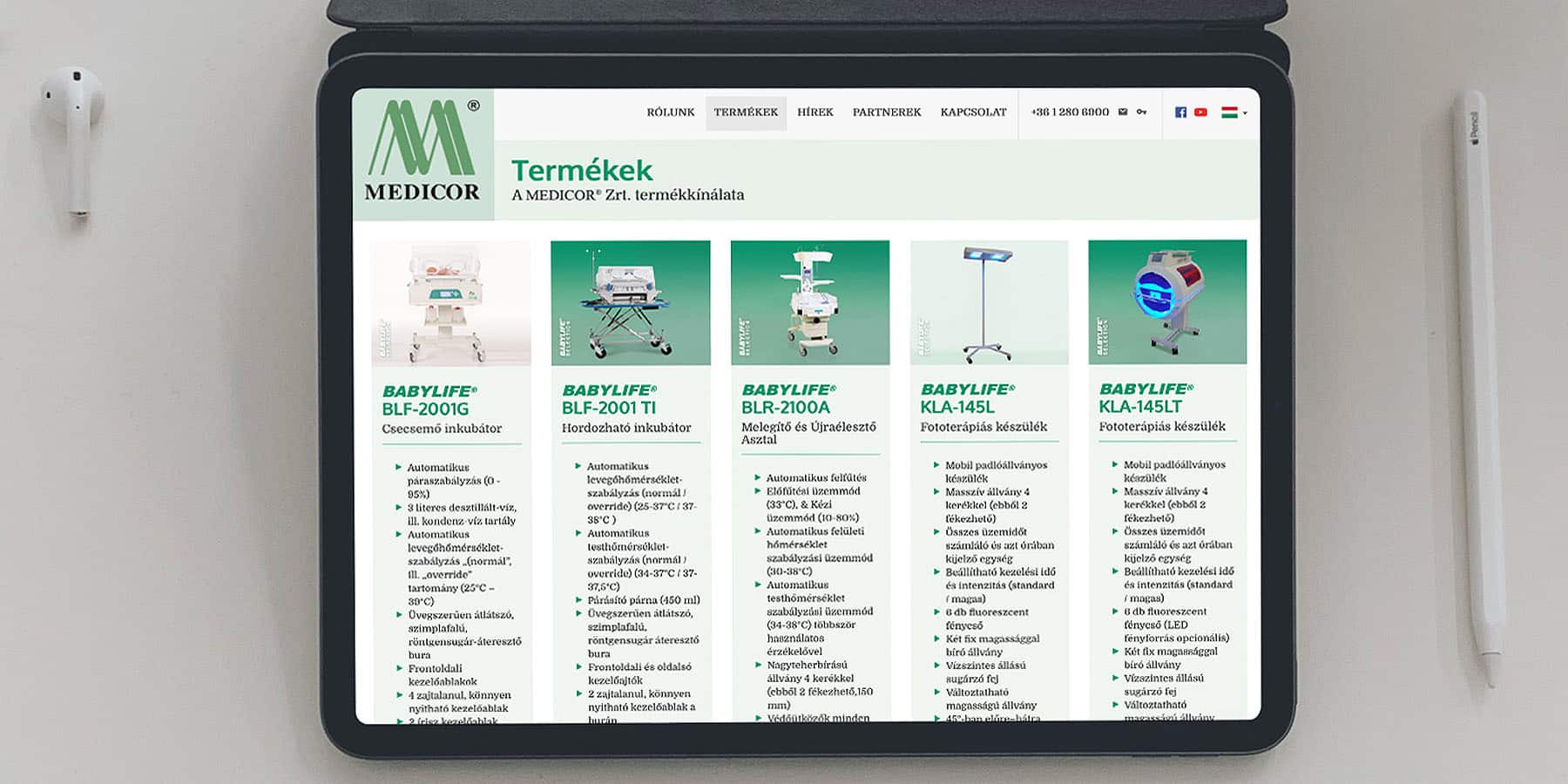Click the BLR-2100A warming table image

click(x=809, y=302)
